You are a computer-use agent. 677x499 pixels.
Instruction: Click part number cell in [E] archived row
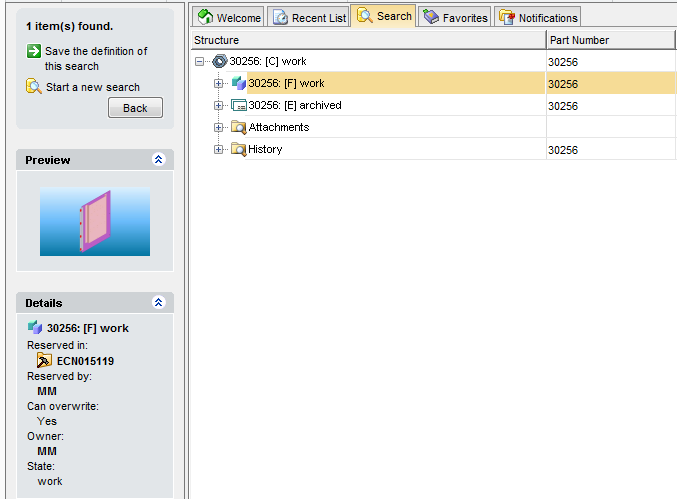[611, 106]
